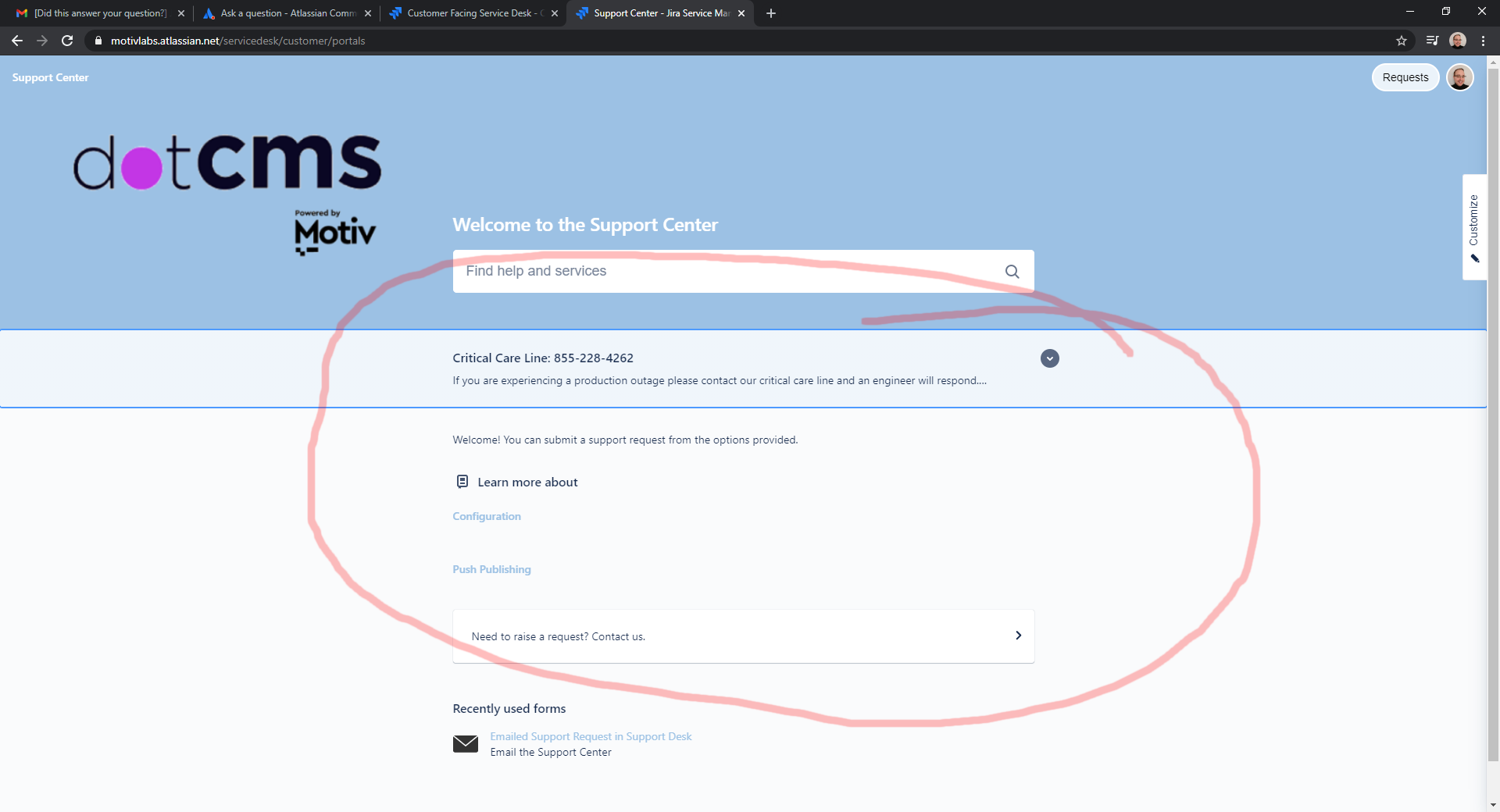The width and height of the screenshot is (1500, 812).
Task: Open the media control toolbar icon
Action: [x=1432, y=41]
